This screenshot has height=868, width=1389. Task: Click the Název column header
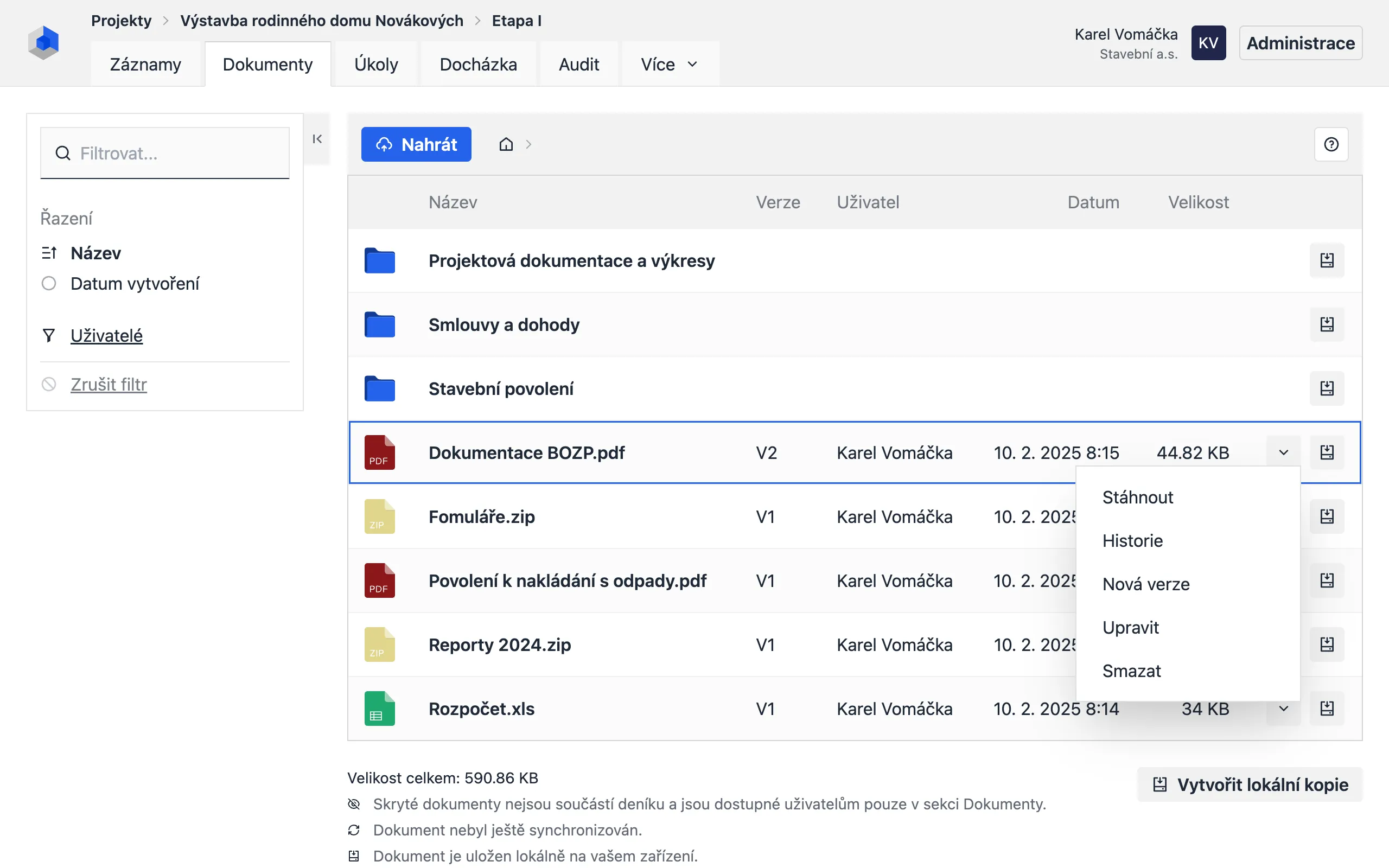(x=453, y=202)
